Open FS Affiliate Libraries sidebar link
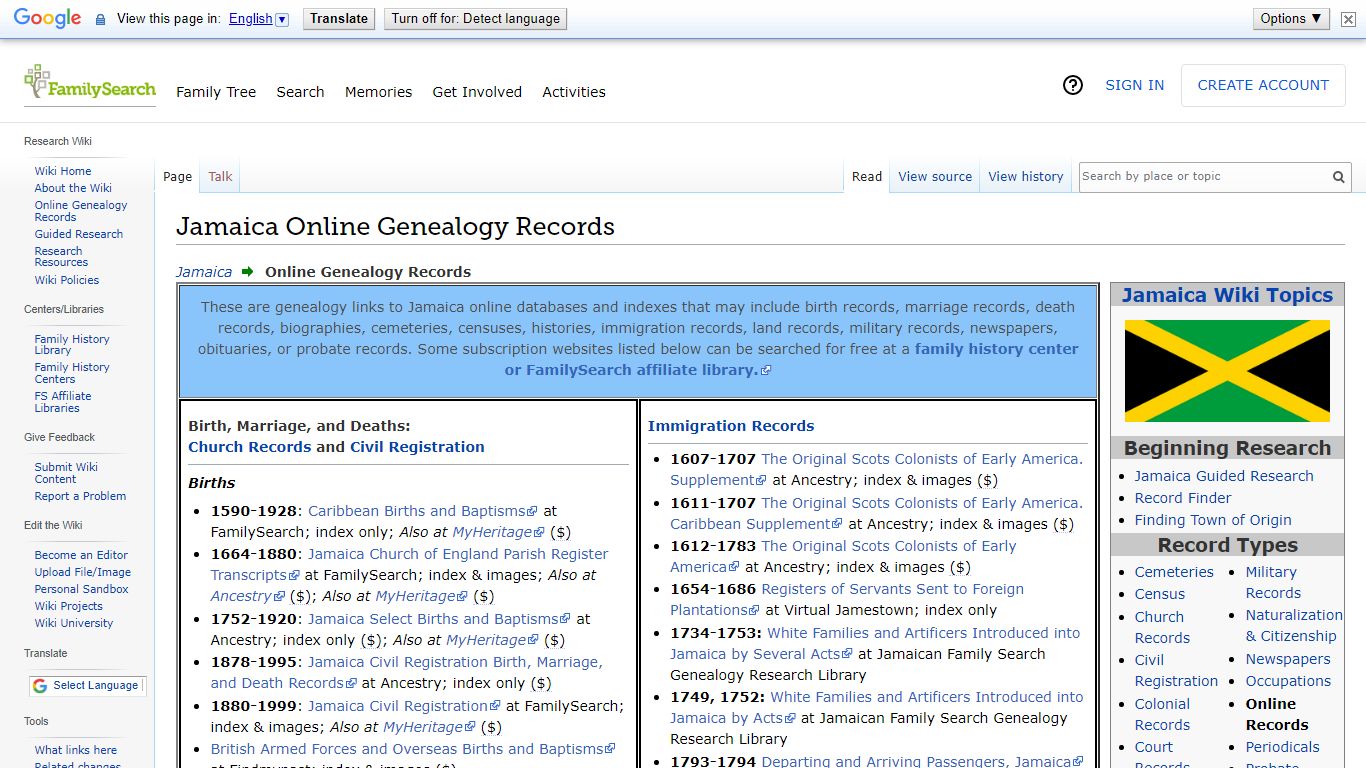1366x768 pixels. tap(63, 402)
